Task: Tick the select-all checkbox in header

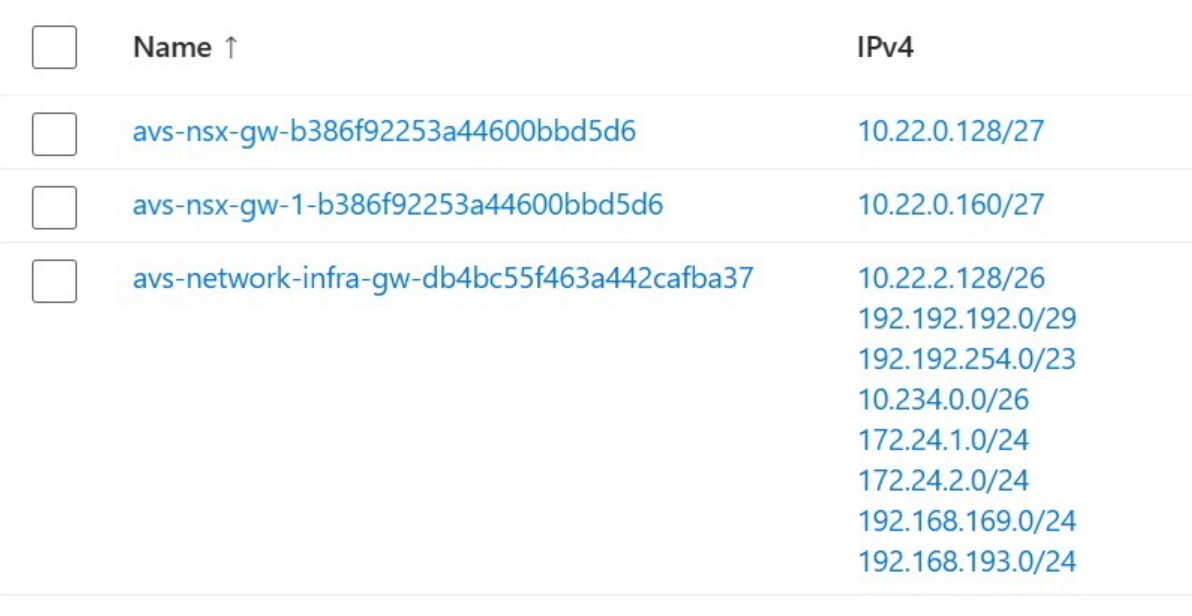Action: 54,47
